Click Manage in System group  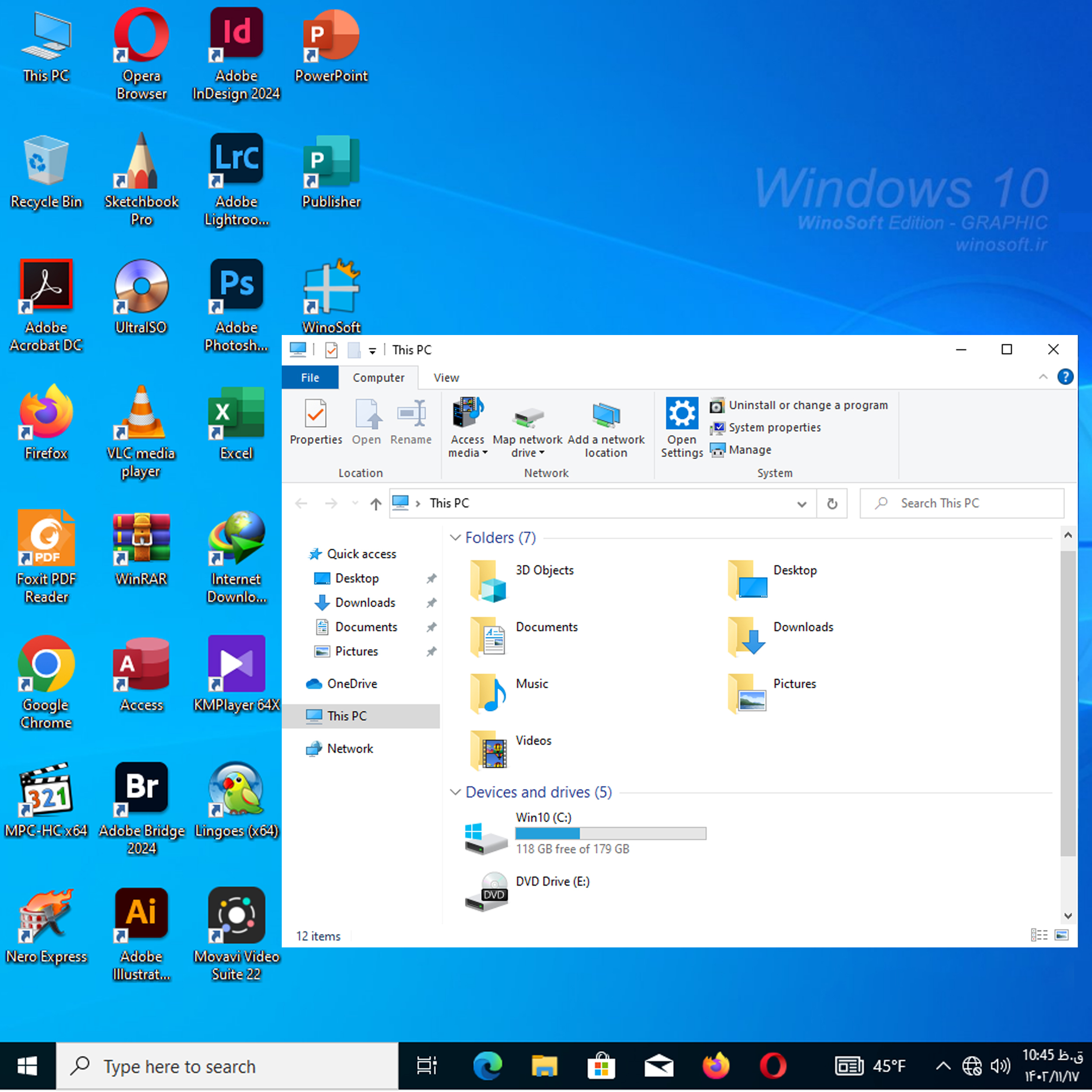point(740,450)
